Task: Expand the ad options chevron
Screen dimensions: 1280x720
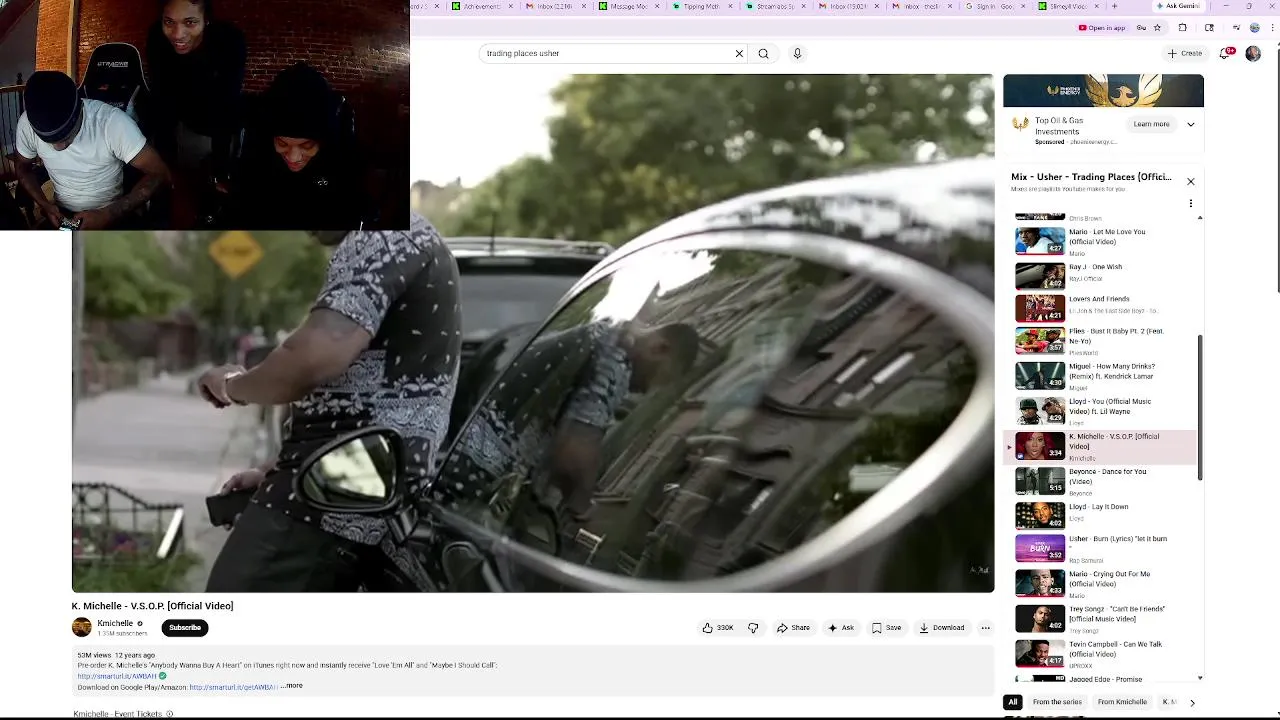Action: pos(1190,124)
